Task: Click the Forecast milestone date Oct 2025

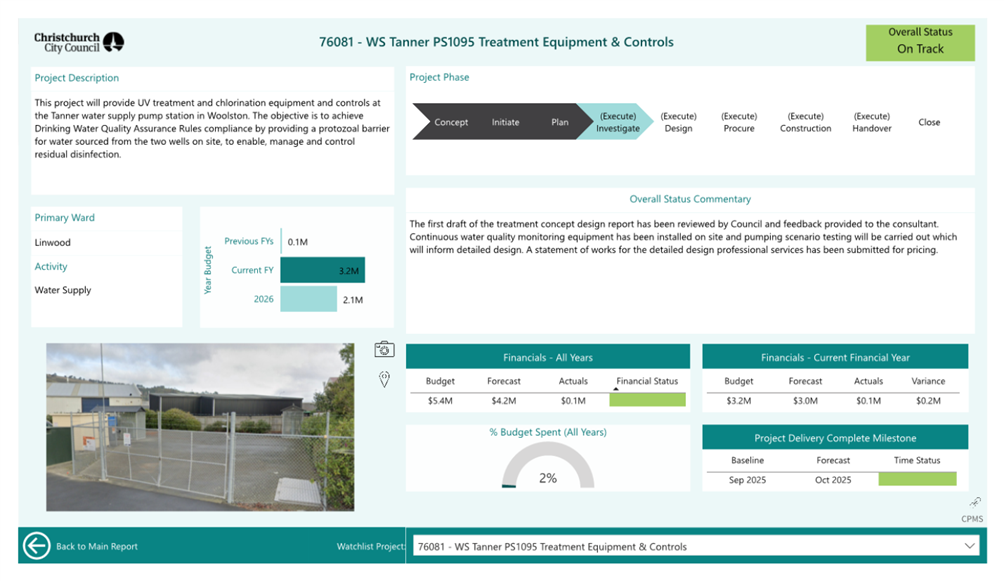Action: 833,479
